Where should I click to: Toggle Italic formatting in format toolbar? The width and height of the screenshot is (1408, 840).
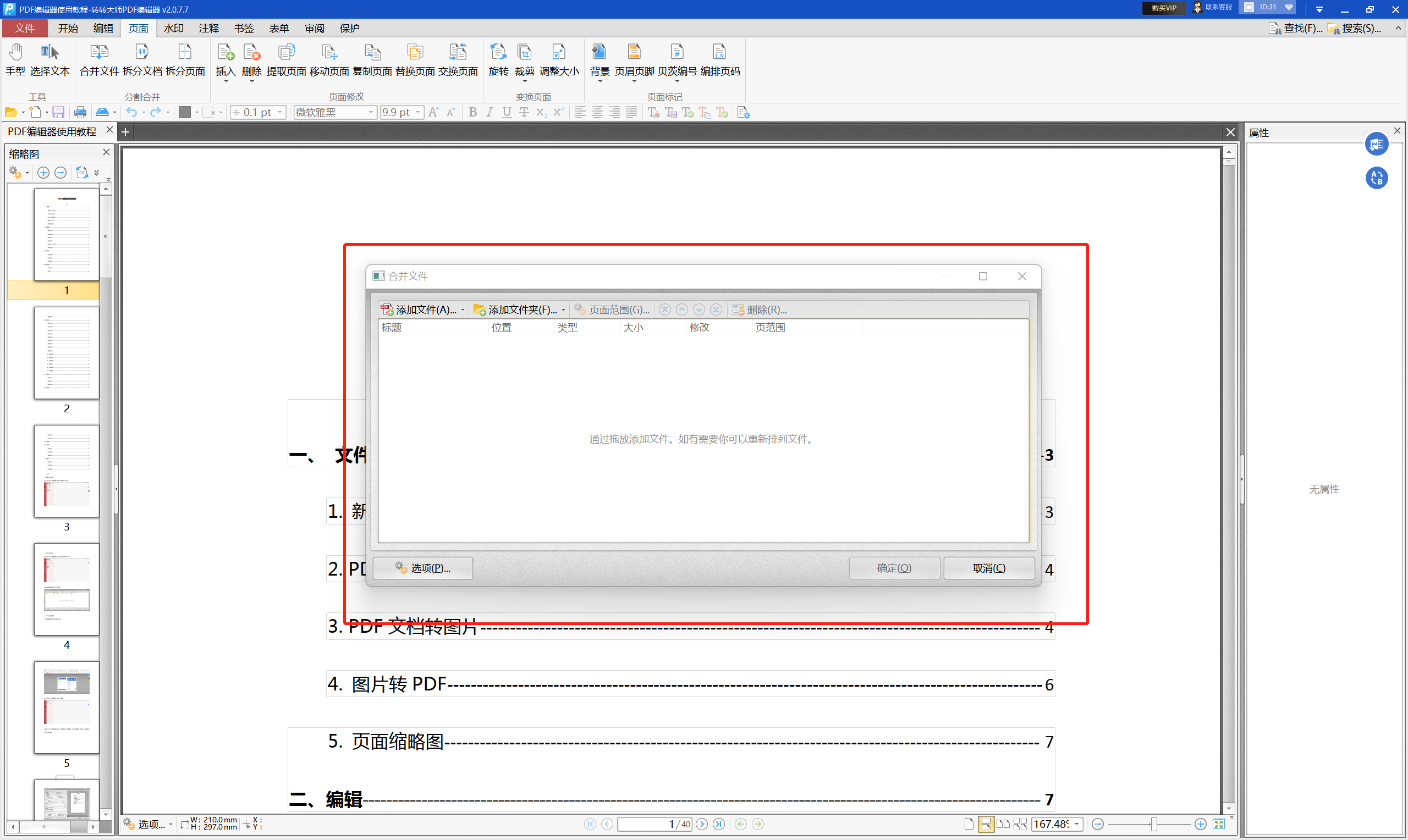coord(490,112)
